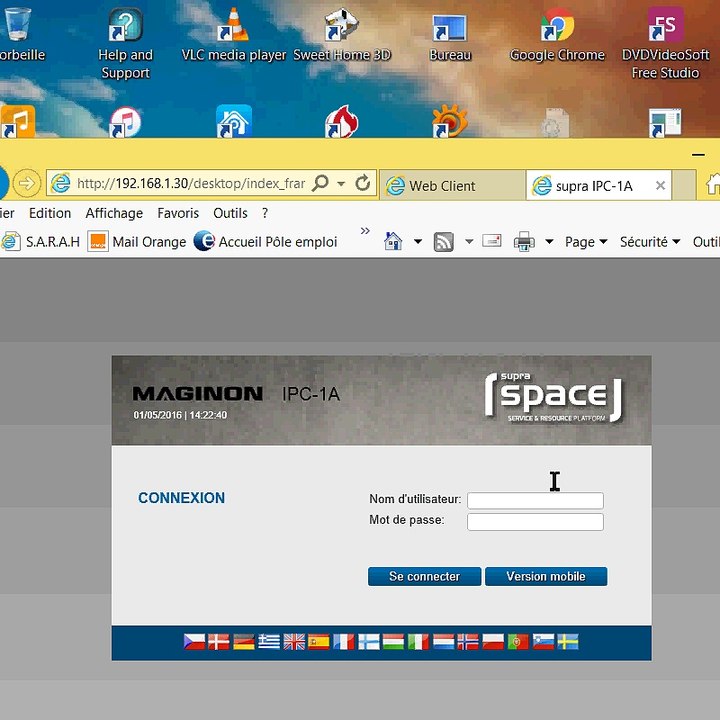Click the browser forward arrow button
Screen dimensions: 720x720
click(x=27, y=183)
